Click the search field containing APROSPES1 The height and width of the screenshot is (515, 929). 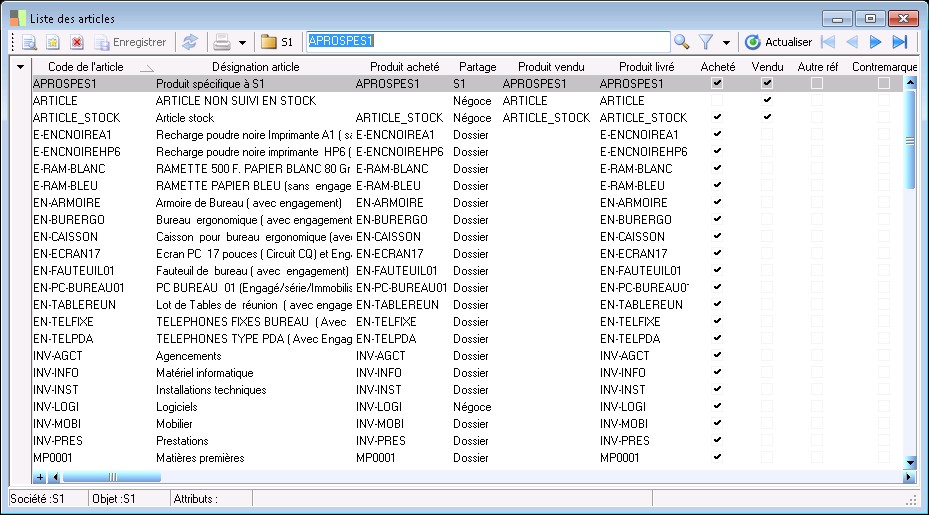[487, 42]
